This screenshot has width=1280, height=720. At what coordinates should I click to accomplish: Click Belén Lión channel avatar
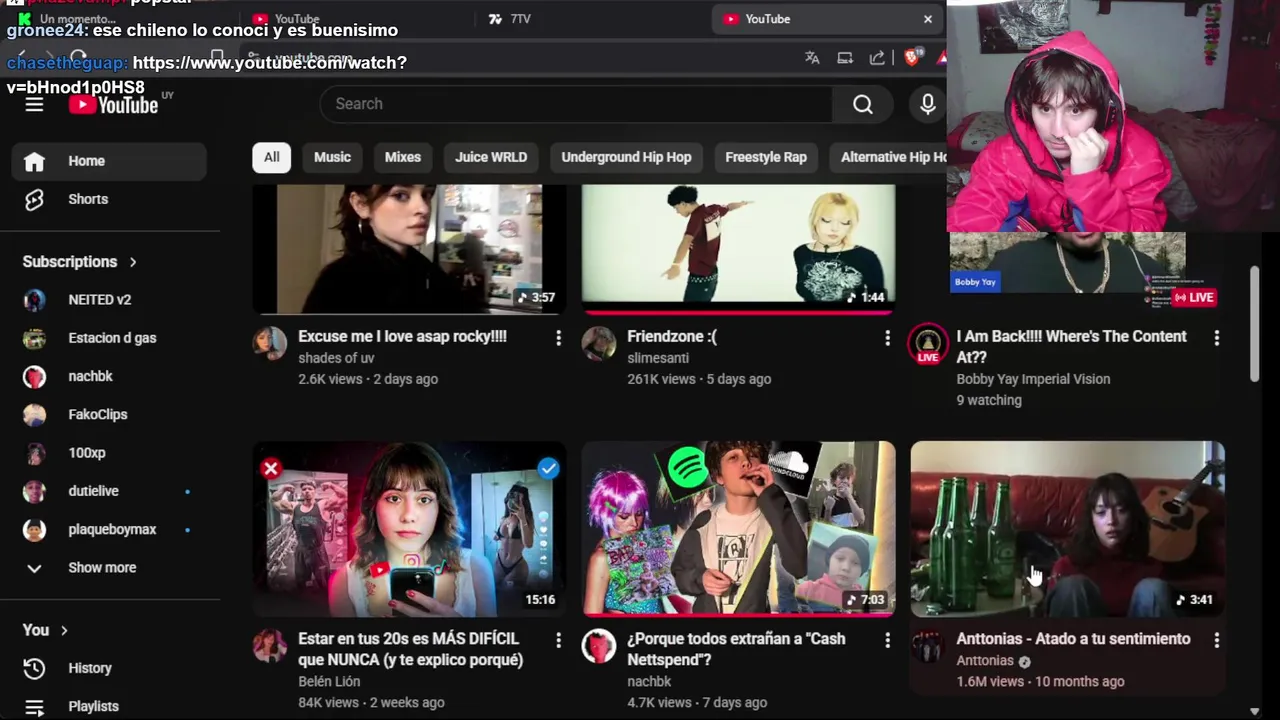pos(270,645)
